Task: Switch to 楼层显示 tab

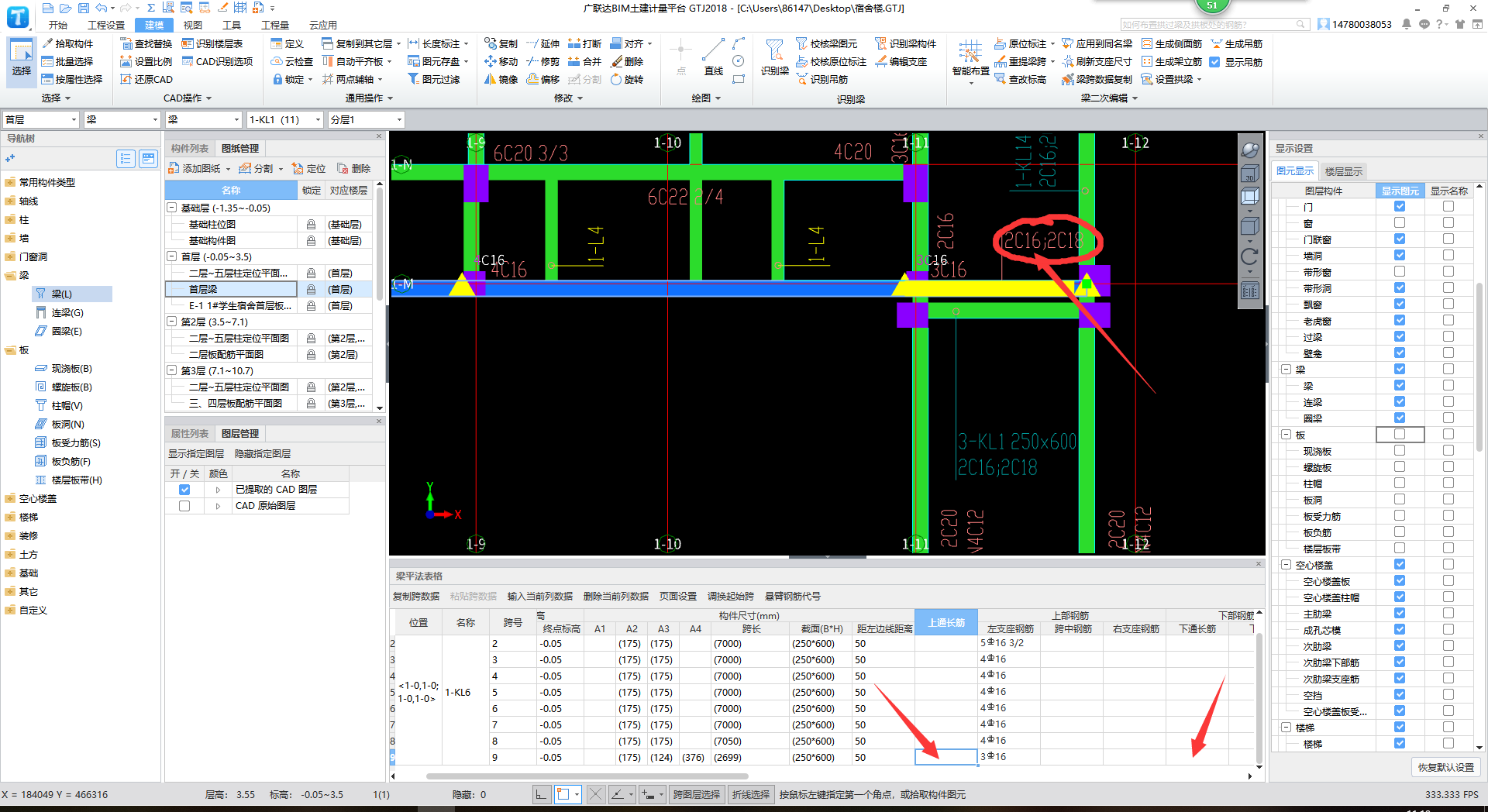Action: pyautogui.click(x=1343, y=171)
